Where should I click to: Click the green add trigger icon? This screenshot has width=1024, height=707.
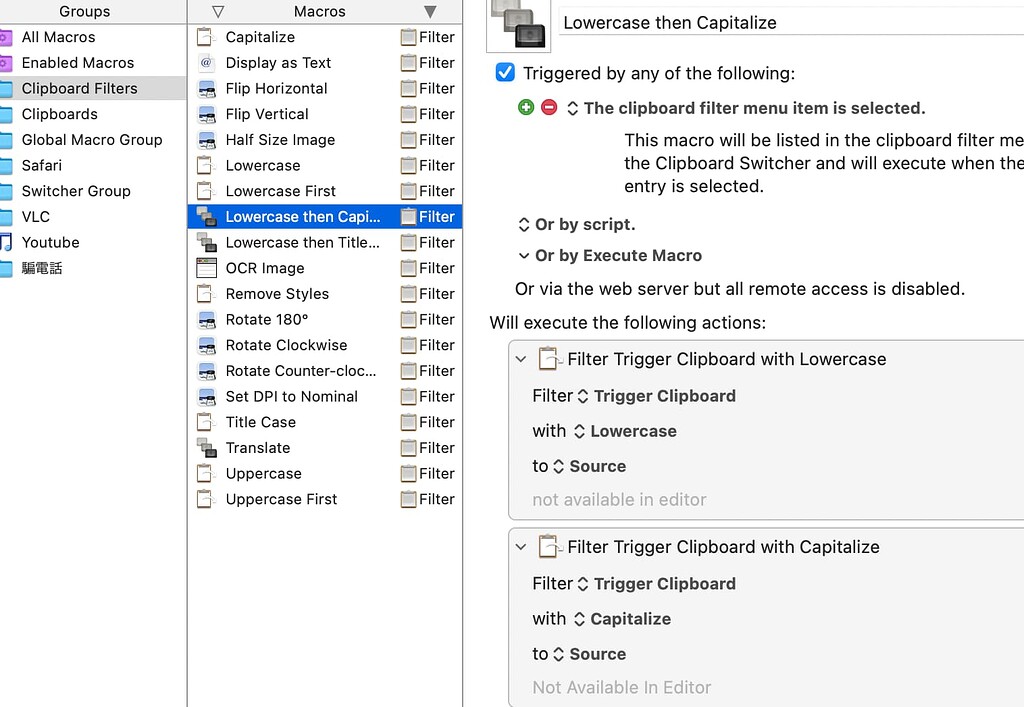(x=525, y=106)
